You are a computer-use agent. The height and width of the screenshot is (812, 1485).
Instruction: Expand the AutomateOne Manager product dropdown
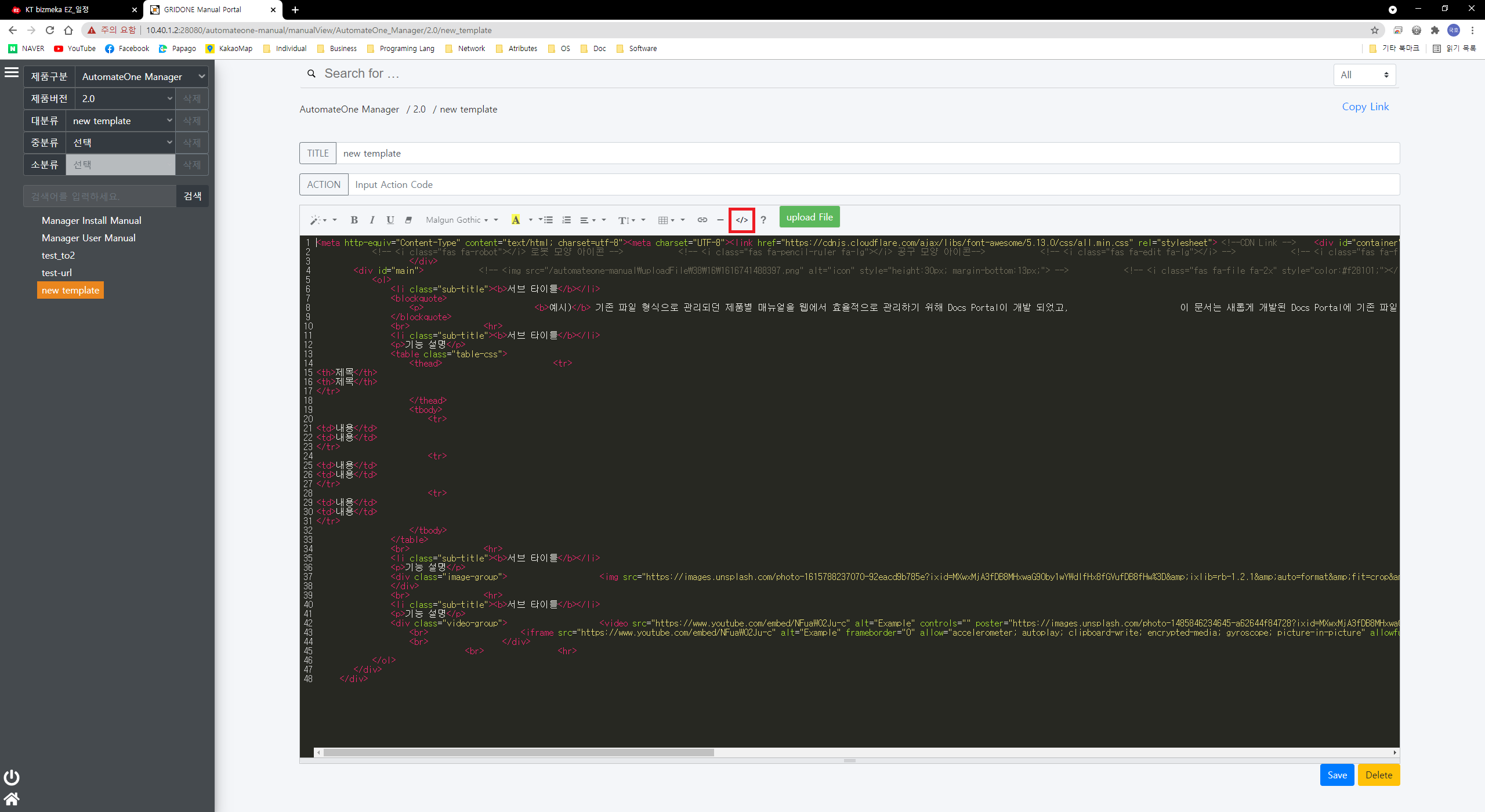coord(142,77)
